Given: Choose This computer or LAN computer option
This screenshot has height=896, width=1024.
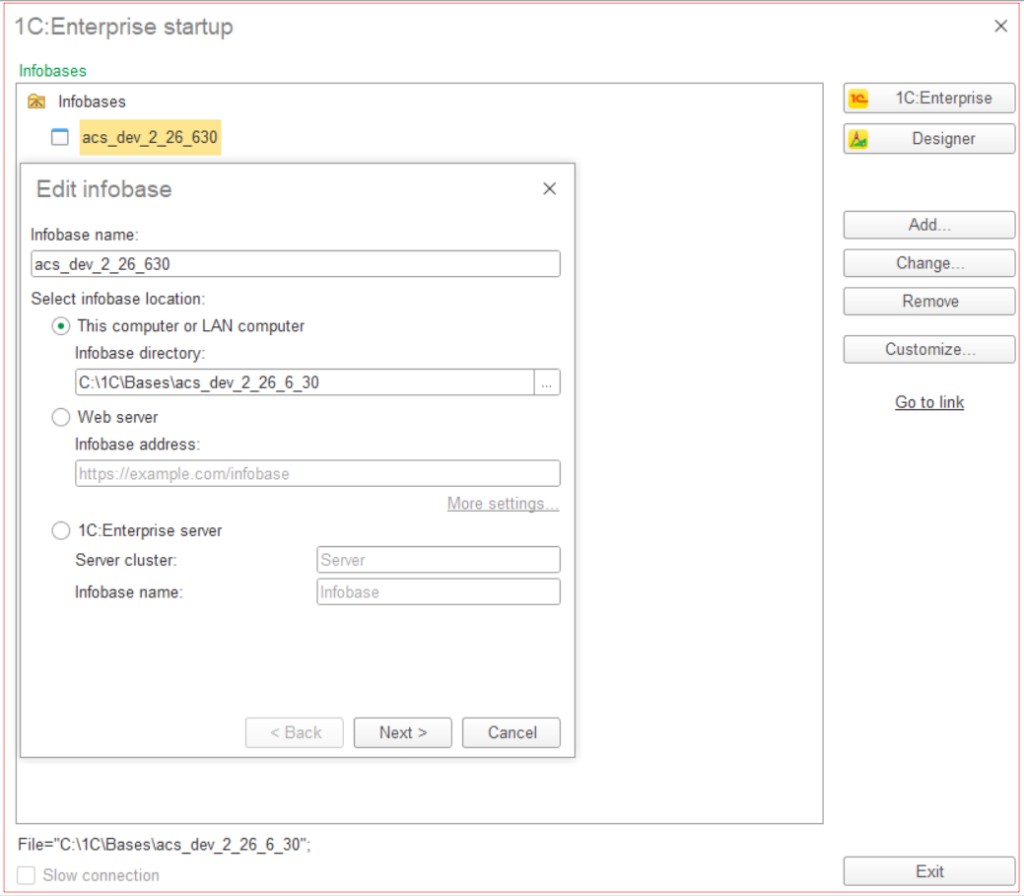Looking at the screenshot, I should [61, 326].
